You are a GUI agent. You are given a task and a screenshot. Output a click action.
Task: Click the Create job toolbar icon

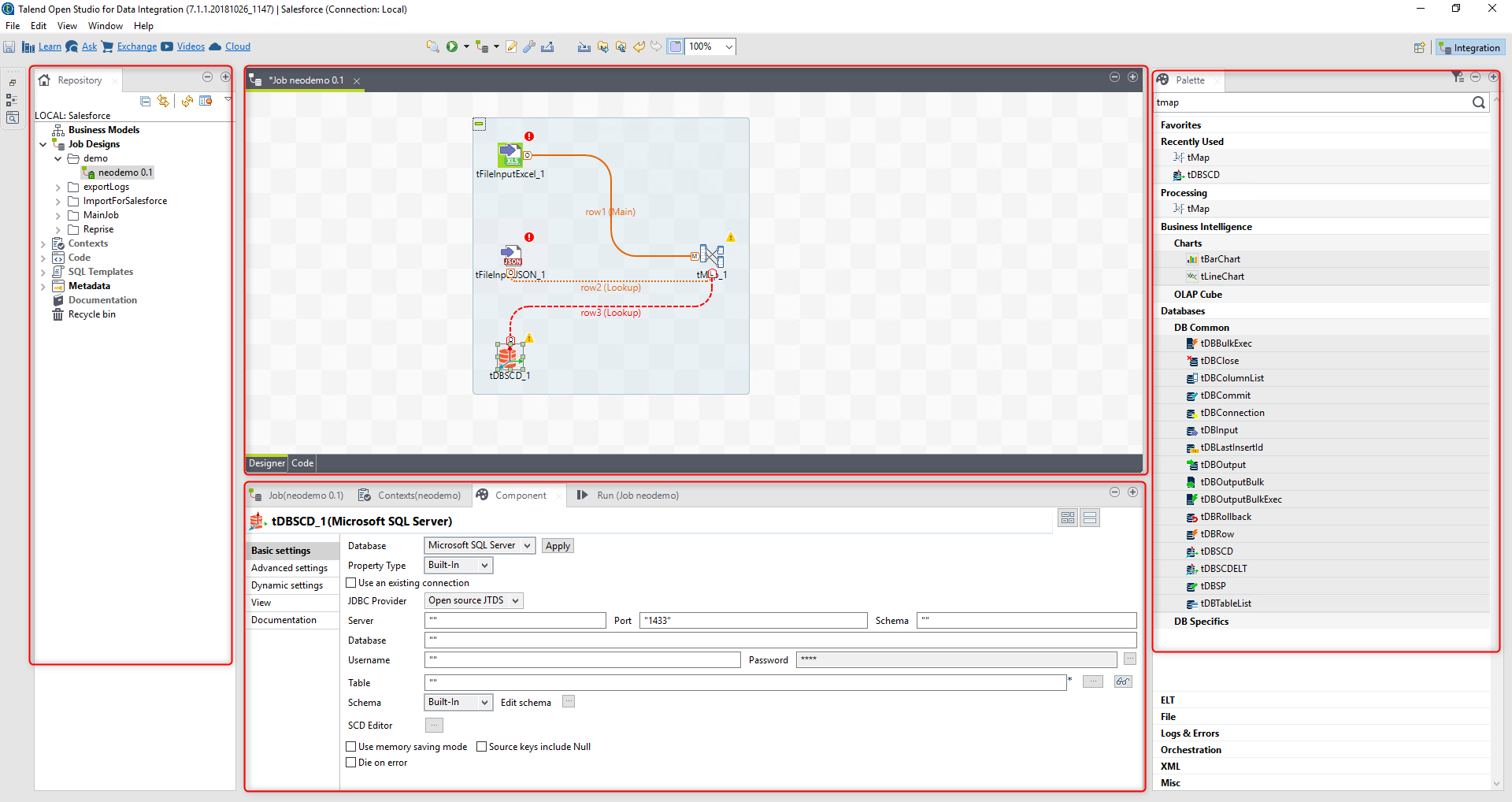pos(482,46)
